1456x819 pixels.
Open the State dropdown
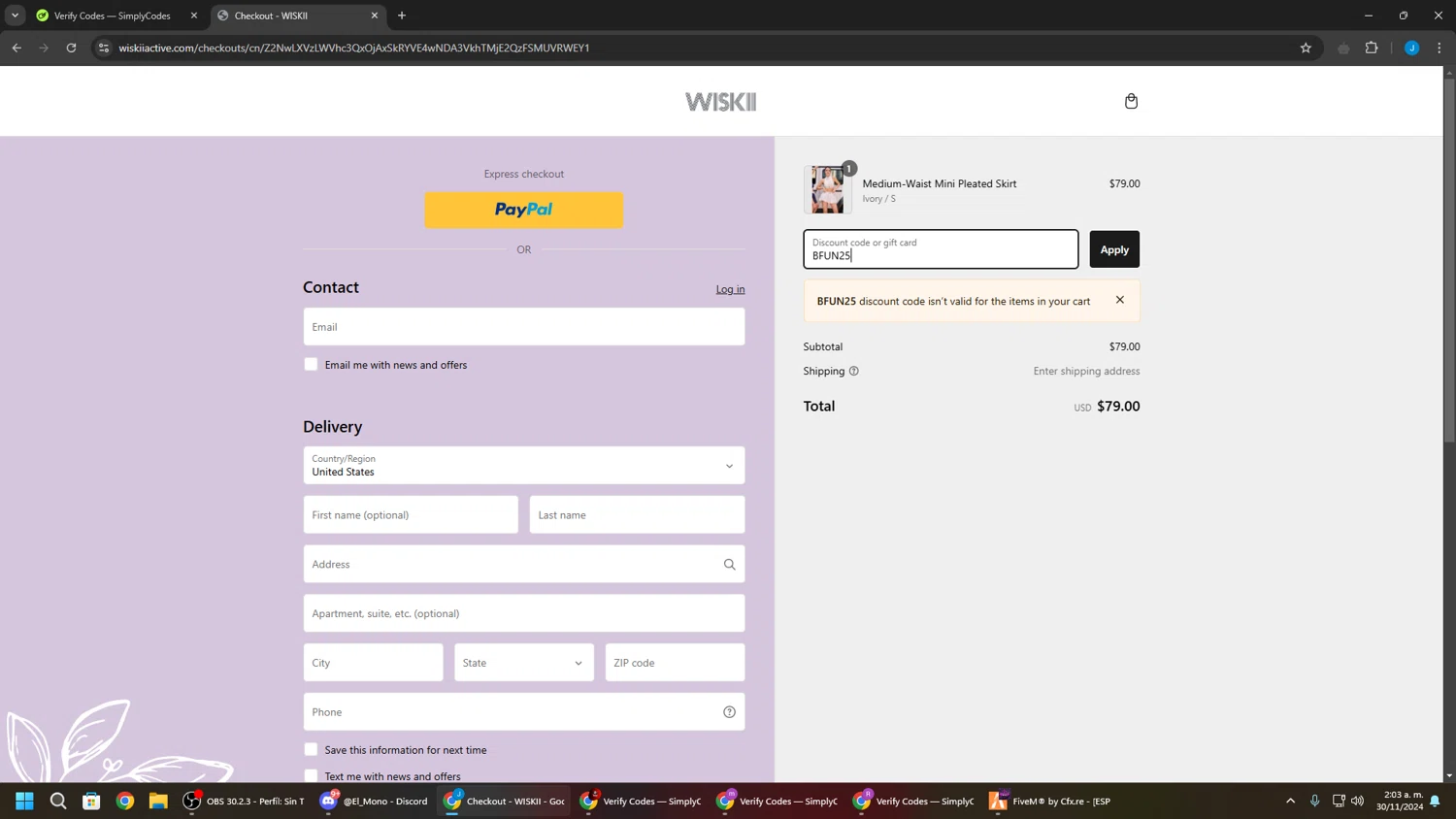[524, 663]
